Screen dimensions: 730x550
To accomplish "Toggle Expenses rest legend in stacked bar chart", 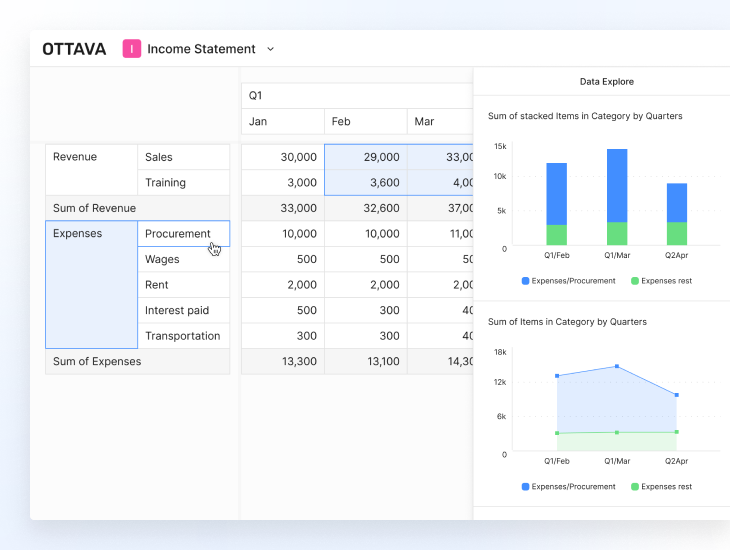I will pyautogui.click(x=661, y=281).
